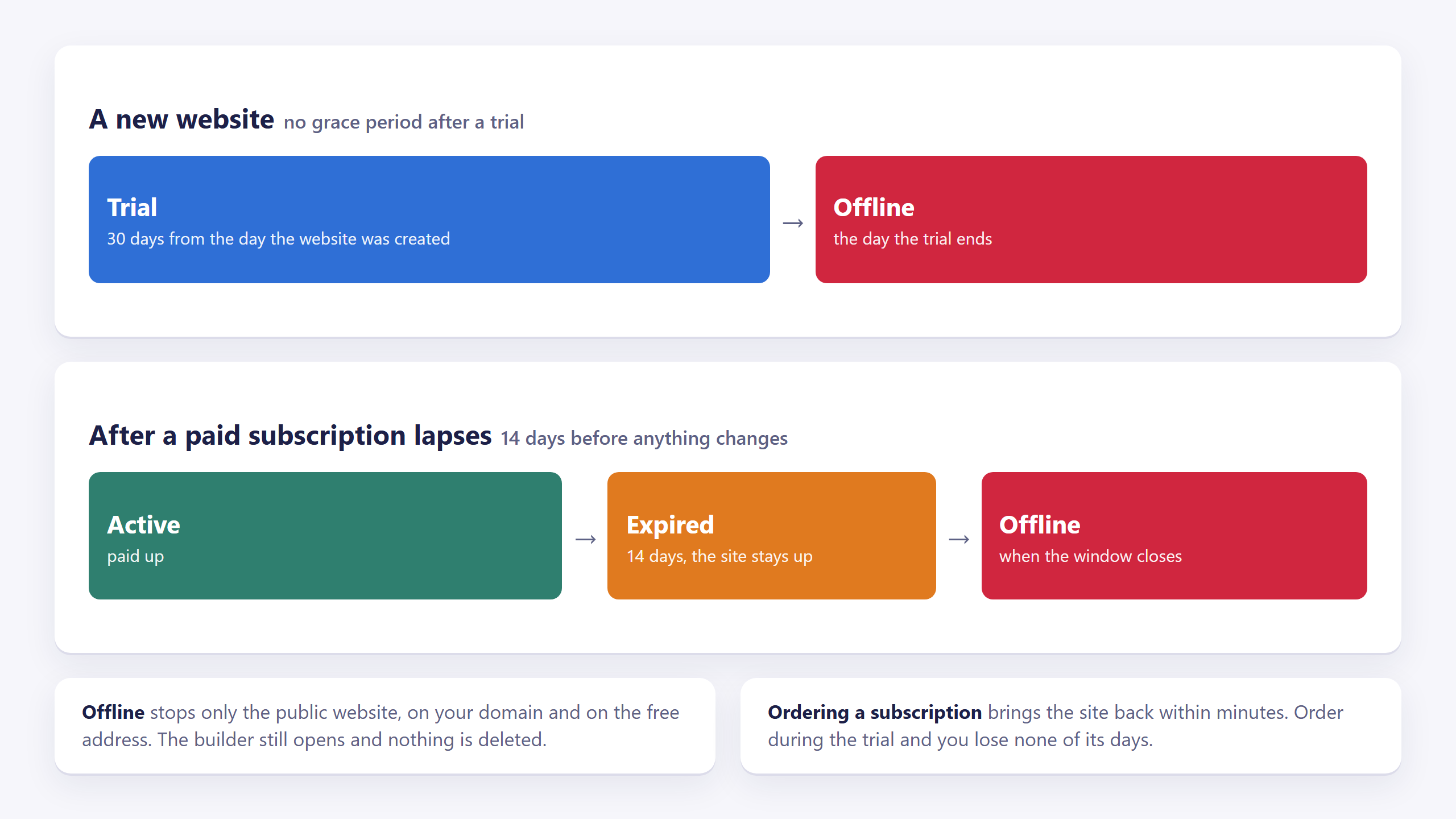The image size is (1456, 819).
Task: Select the green Active card
Action: (325, 536)
